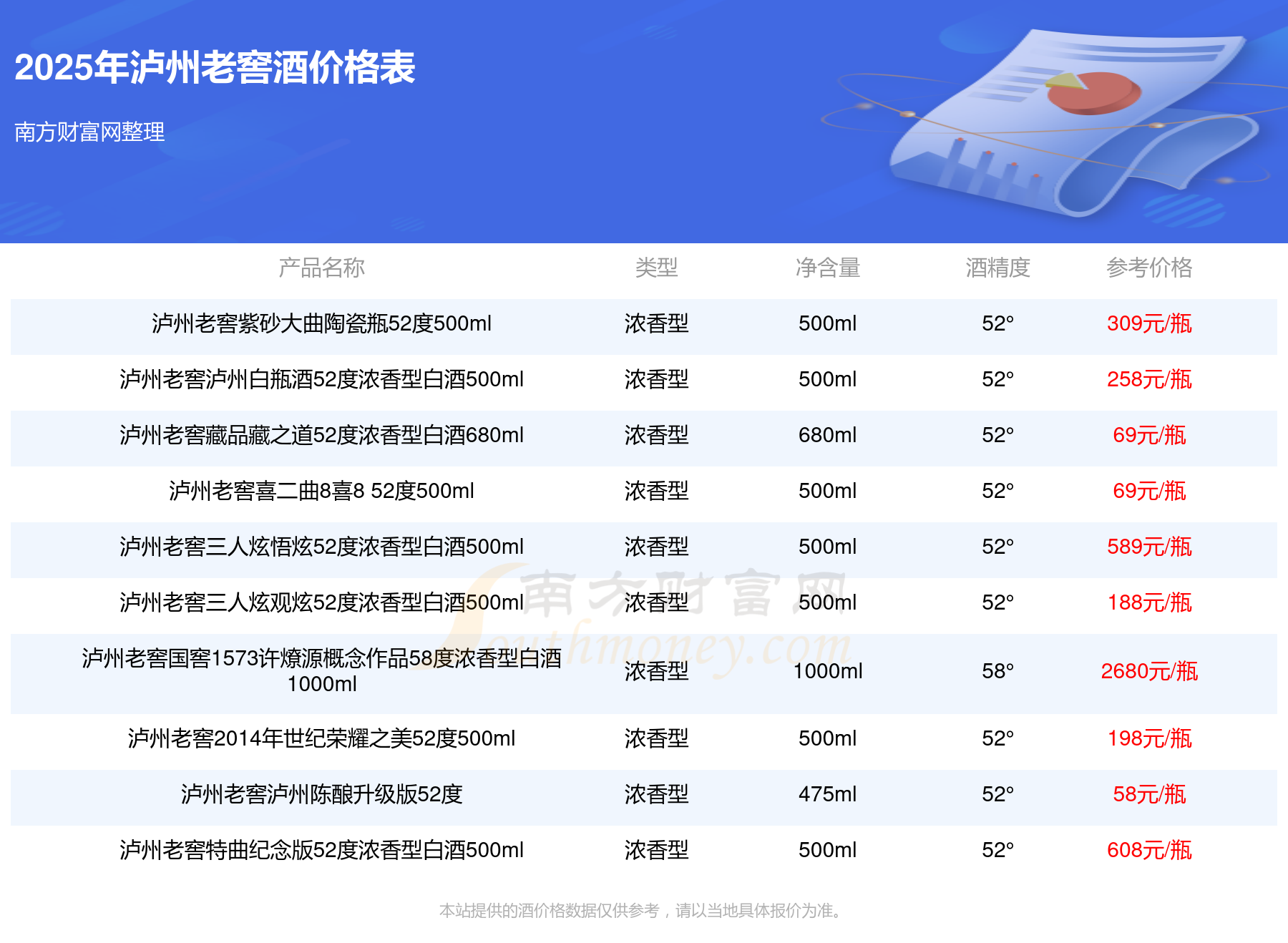Click the price "2680元/瓶"
Screen dimensions: 1288x943
pos(1149,671)
